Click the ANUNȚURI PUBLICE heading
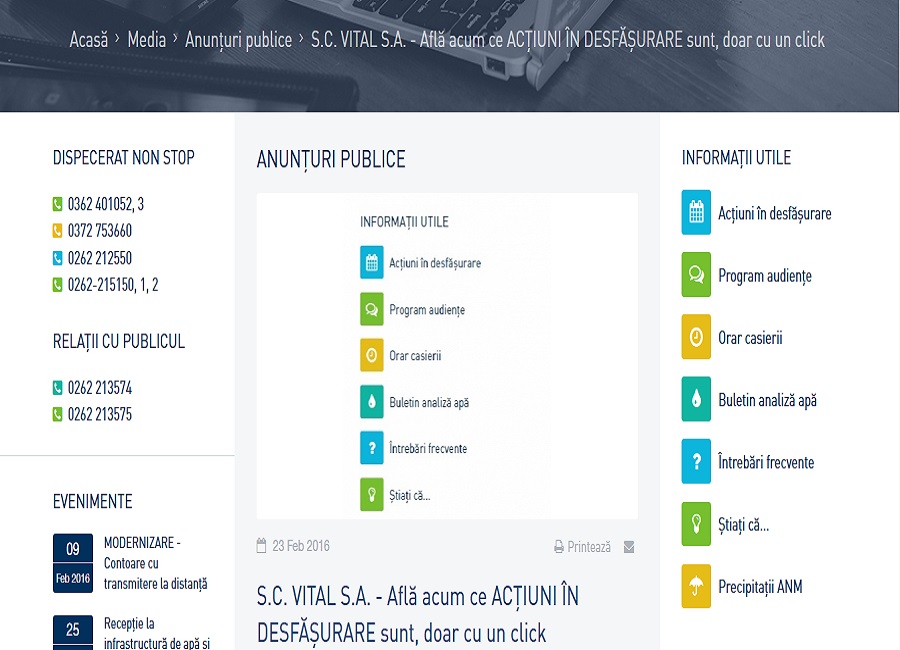This screenshot has height=650, width=900. coord(331,159)
